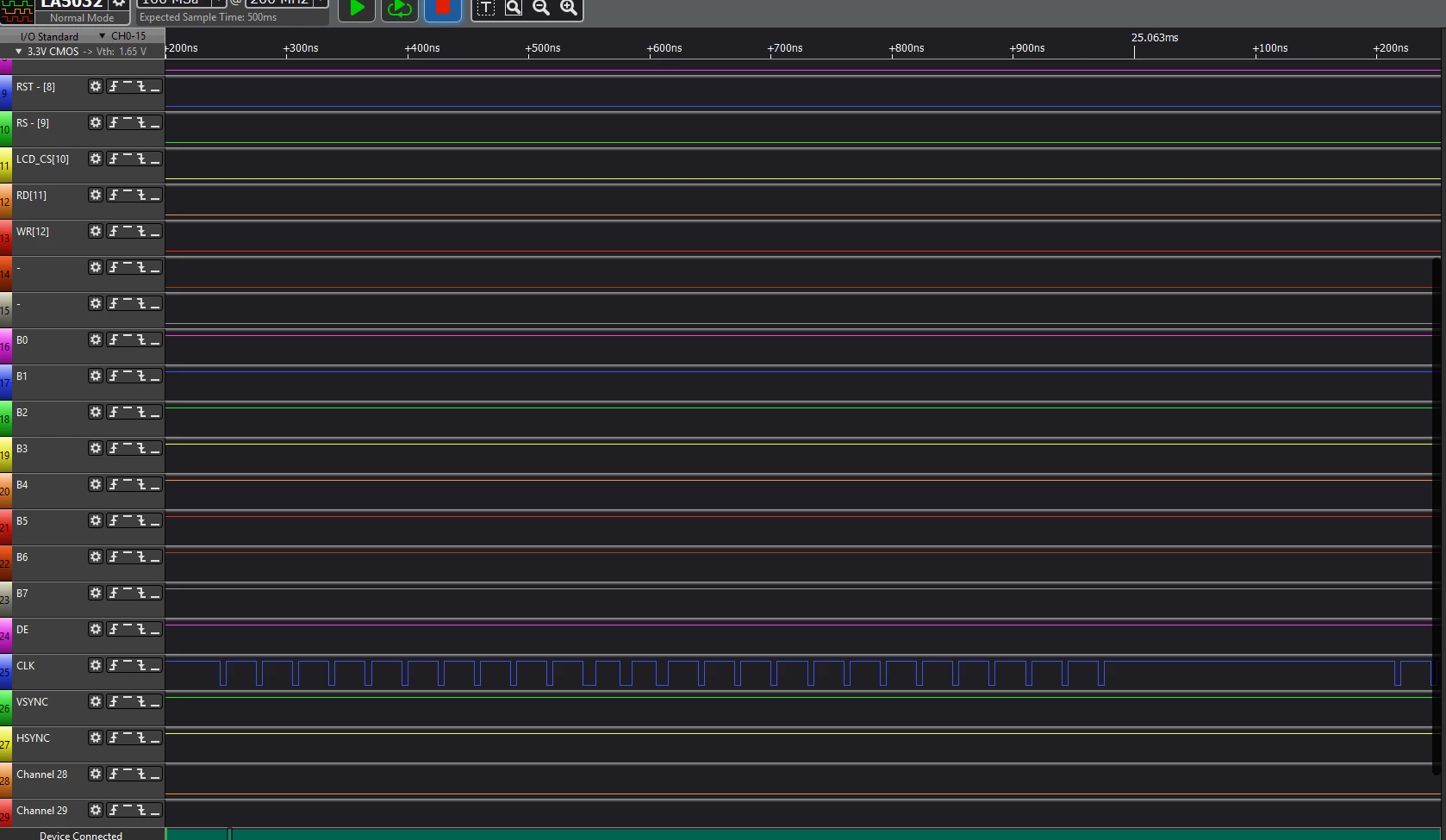Select the Channel 28 label
Screen dimensions: 1446x840
41,774
